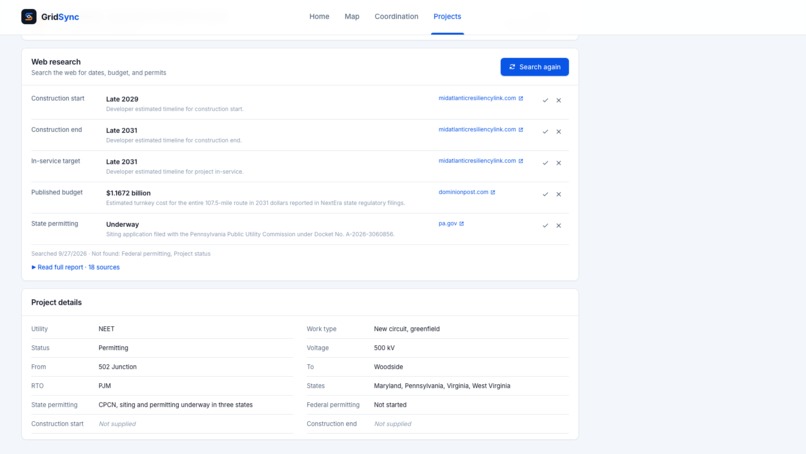Click the PJM RTO value
Screen dimensions: 806x454
[104, 386]
